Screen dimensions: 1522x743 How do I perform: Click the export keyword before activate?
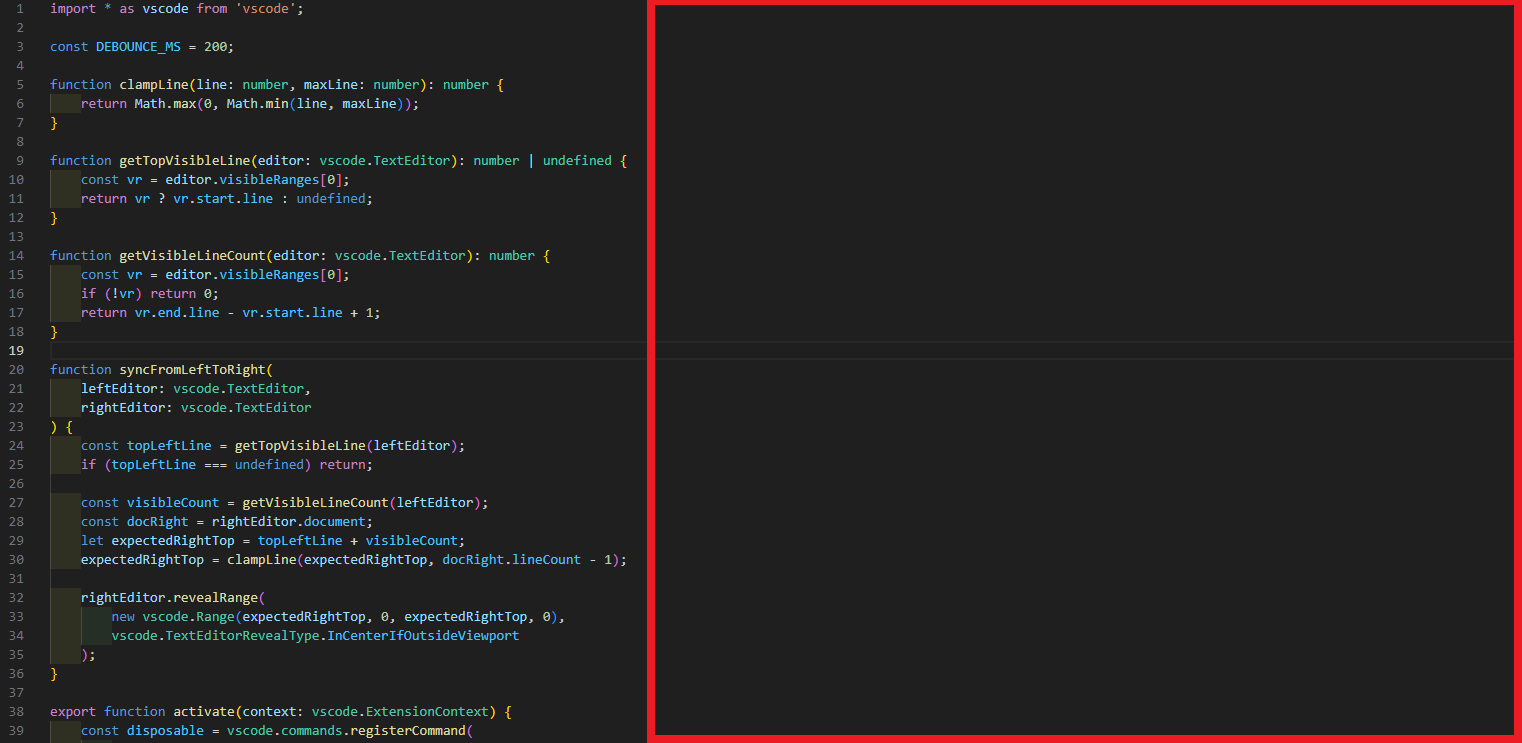coord(73,712)
